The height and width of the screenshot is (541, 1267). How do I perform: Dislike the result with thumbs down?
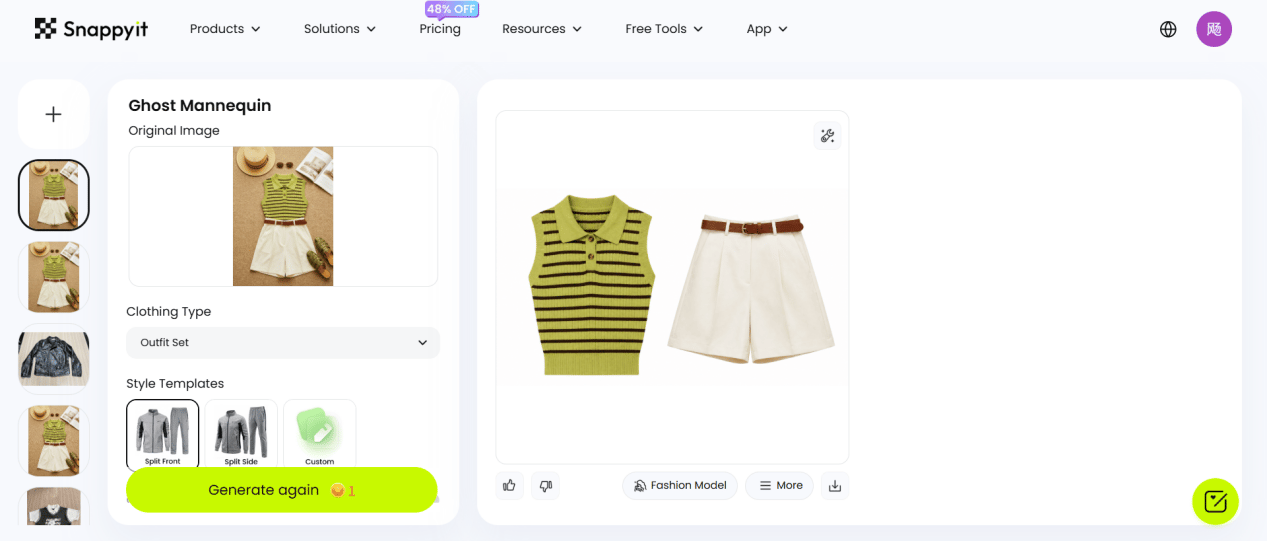pyautogui.click(x=545, y=485)
